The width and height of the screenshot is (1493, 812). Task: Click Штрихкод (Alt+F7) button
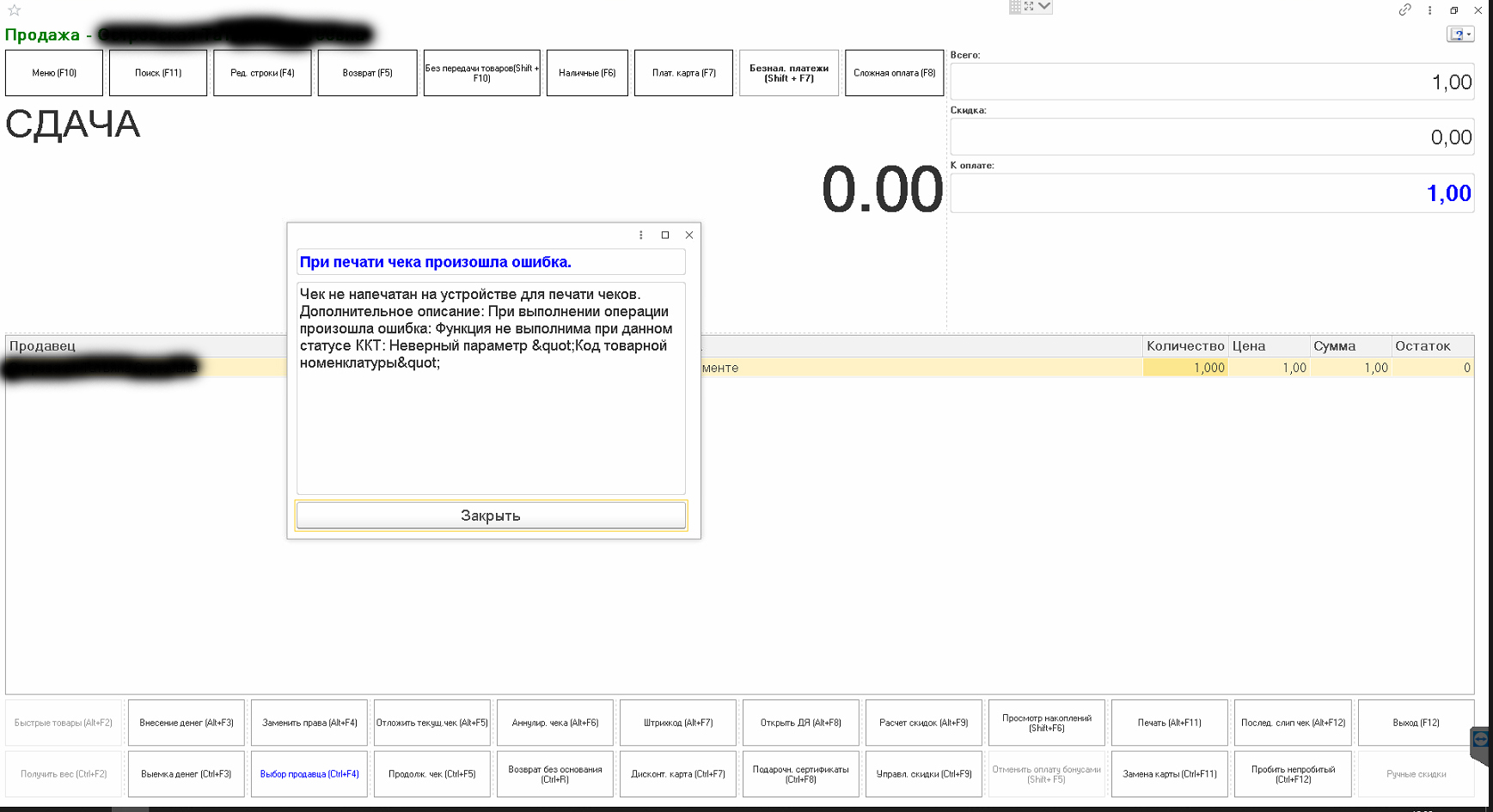point(678,723)
